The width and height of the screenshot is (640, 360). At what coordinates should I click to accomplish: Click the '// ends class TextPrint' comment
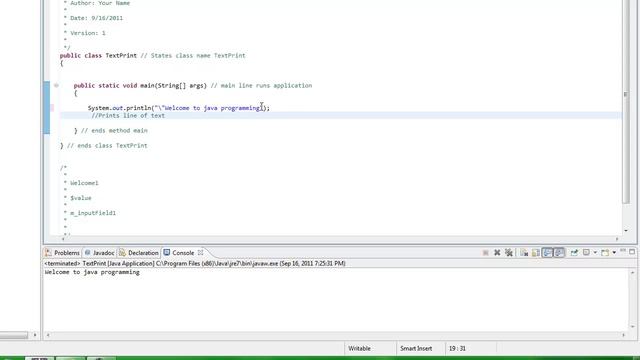[x=107, y=145]
